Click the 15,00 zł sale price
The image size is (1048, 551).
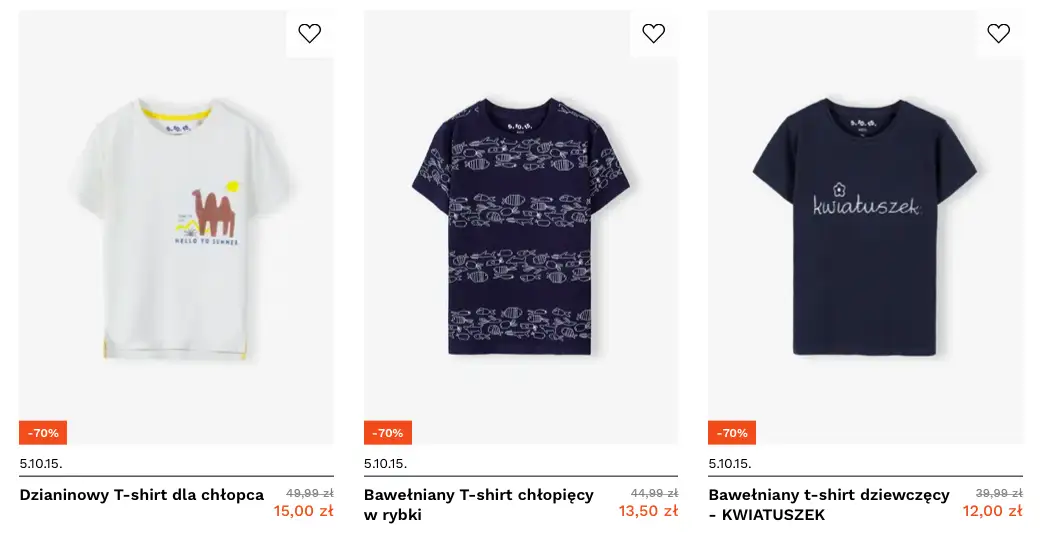tap(303, 511)
